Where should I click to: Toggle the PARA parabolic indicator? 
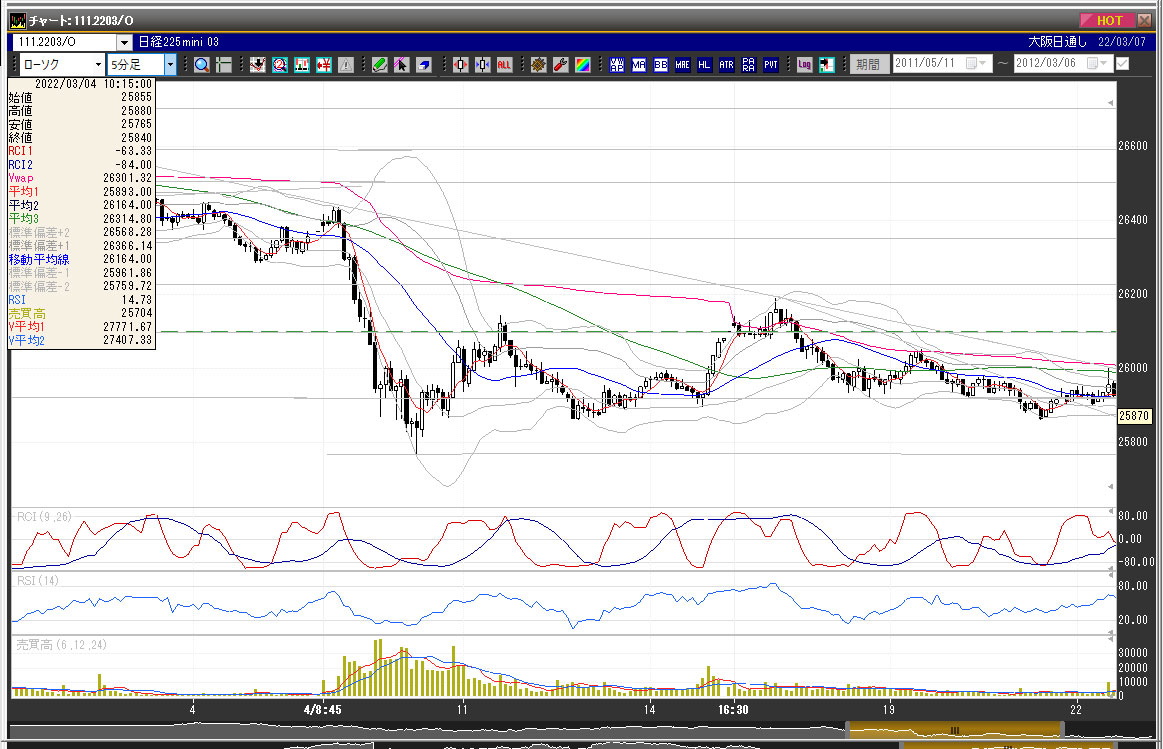[748, 65]
